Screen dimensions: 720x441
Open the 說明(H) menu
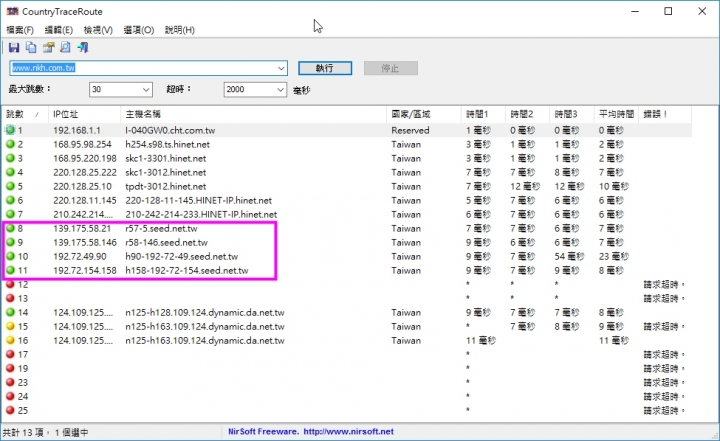[x=180, y=30]
